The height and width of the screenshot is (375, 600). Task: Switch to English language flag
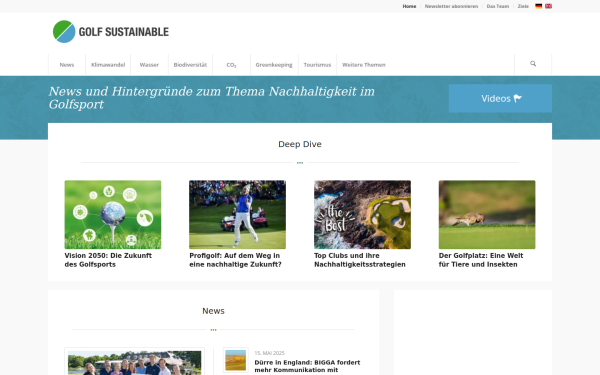click(x=548, y=6)
